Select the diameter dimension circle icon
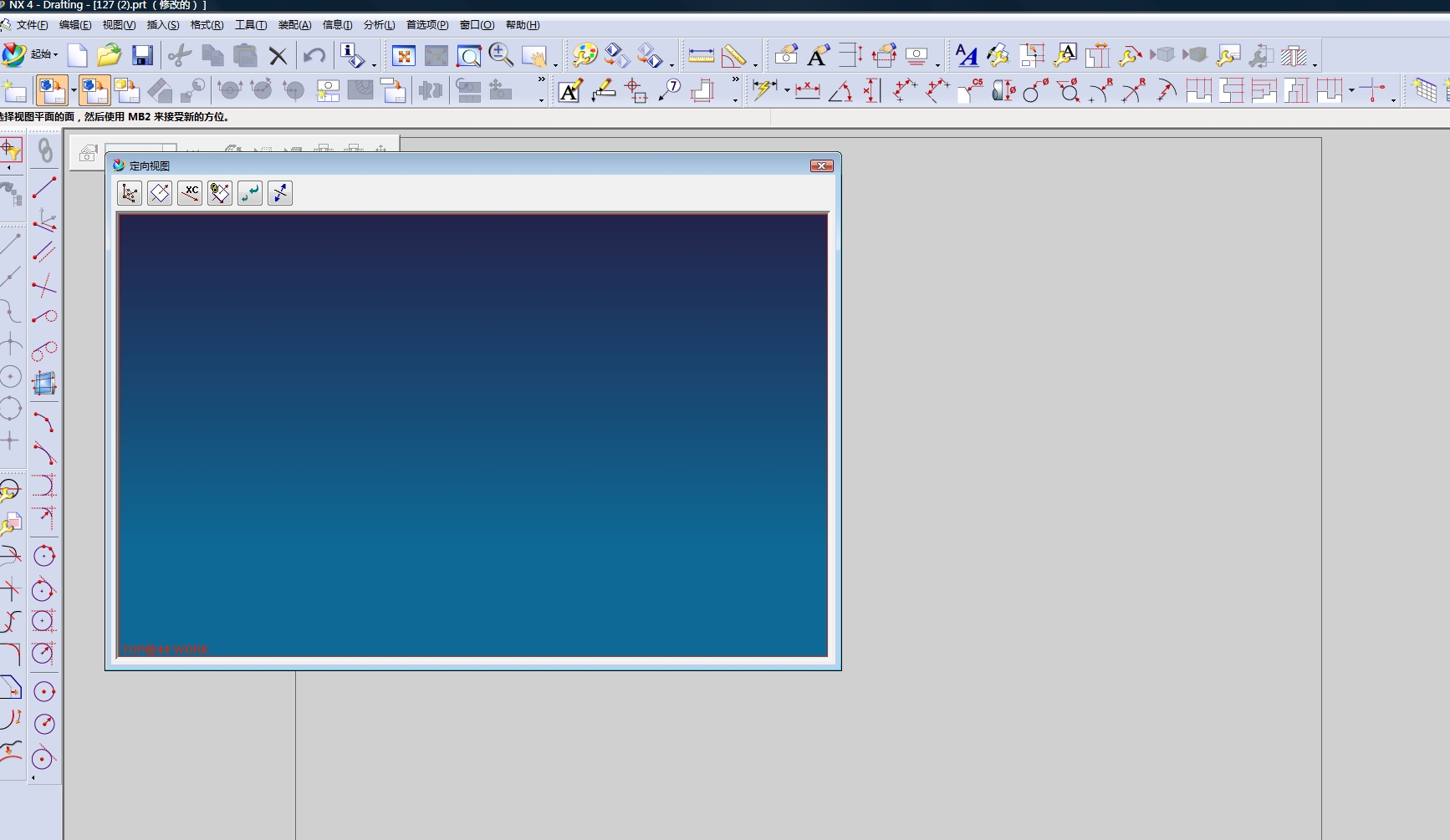The width and height of the screenshot is (1450, 840). tap(1035, 90)
